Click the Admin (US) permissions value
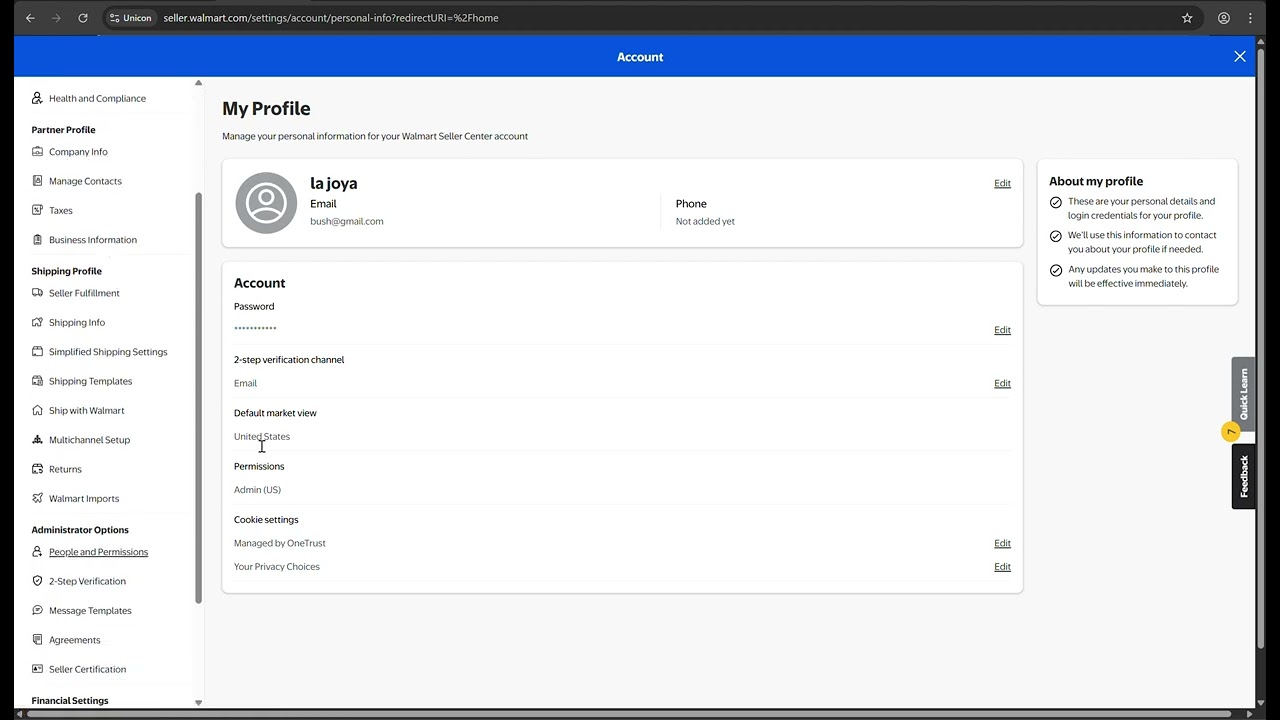Image resolution: width=1280 pixels, height=720 pixels. pyautogui.click(x=257, y=490)
